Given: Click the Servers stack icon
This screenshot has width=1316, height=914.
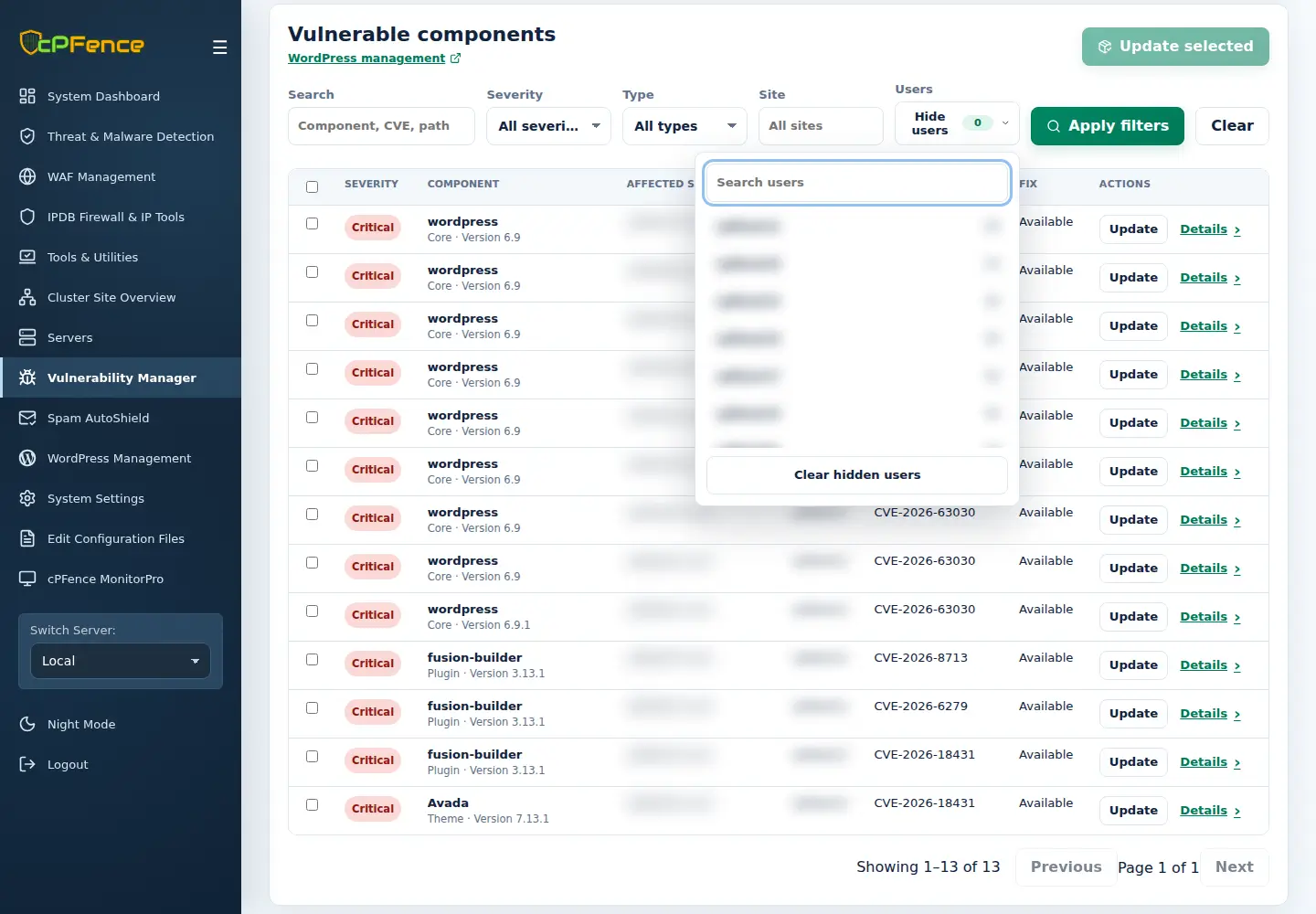Looking at the screenshot, I should pyautogui.click(x=27, y=337).
